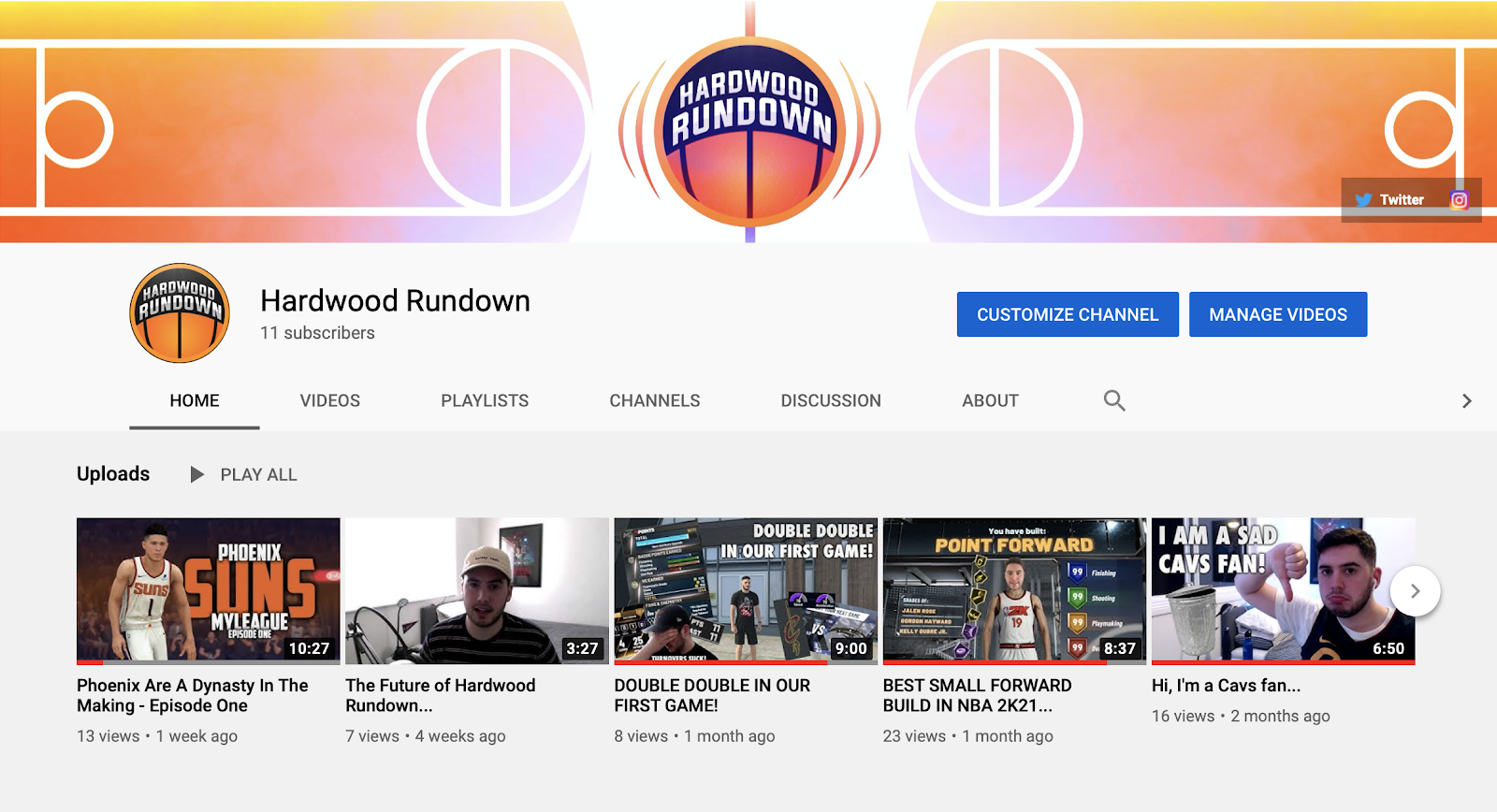Image resolution: width=1497 pixels, height=812 pixels.
Task: Click 13 views 1 week ago text
Action: point(157,736)
